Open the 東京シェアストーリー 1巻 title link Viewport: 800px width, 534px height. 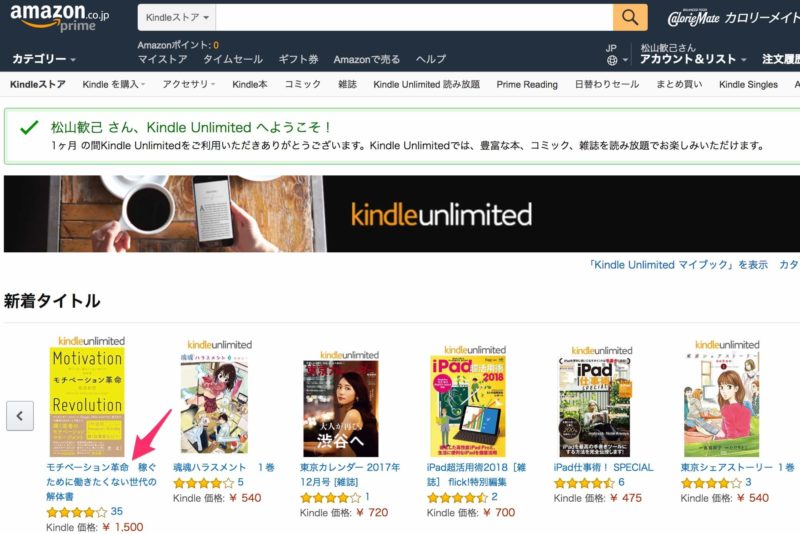737,467
